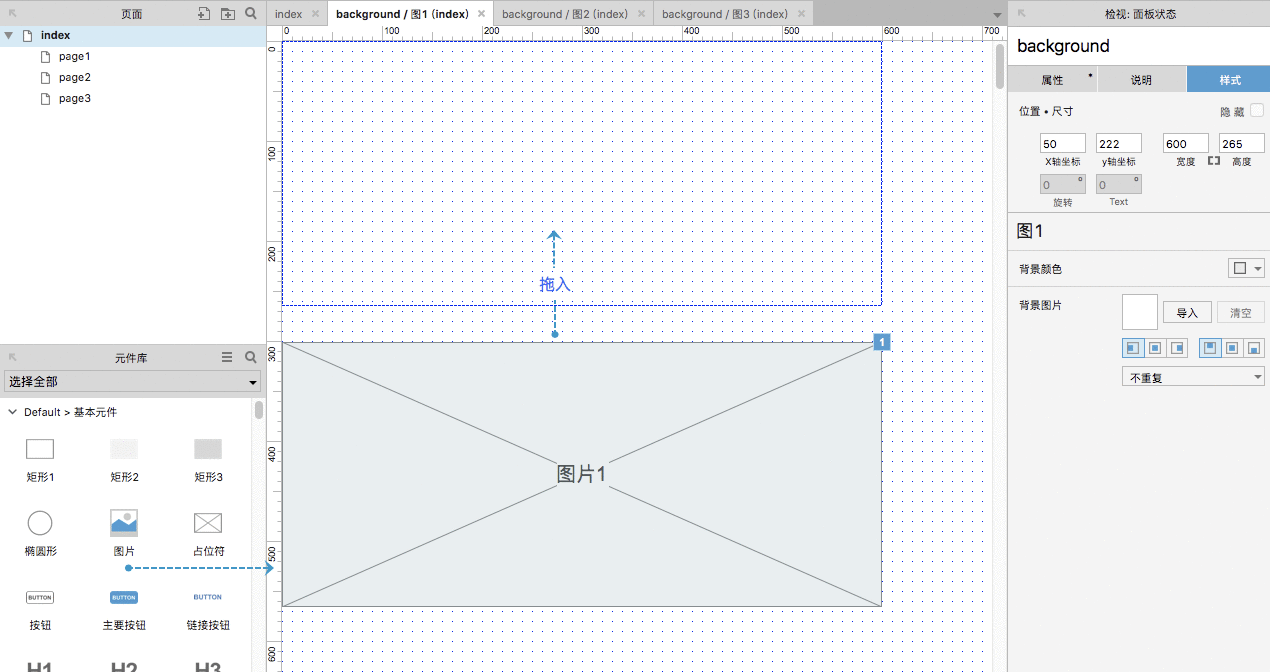Click the 矩形1 rectangle widget icon
The height and width of the screenshot is (672, 1270).
coord(40,449)
